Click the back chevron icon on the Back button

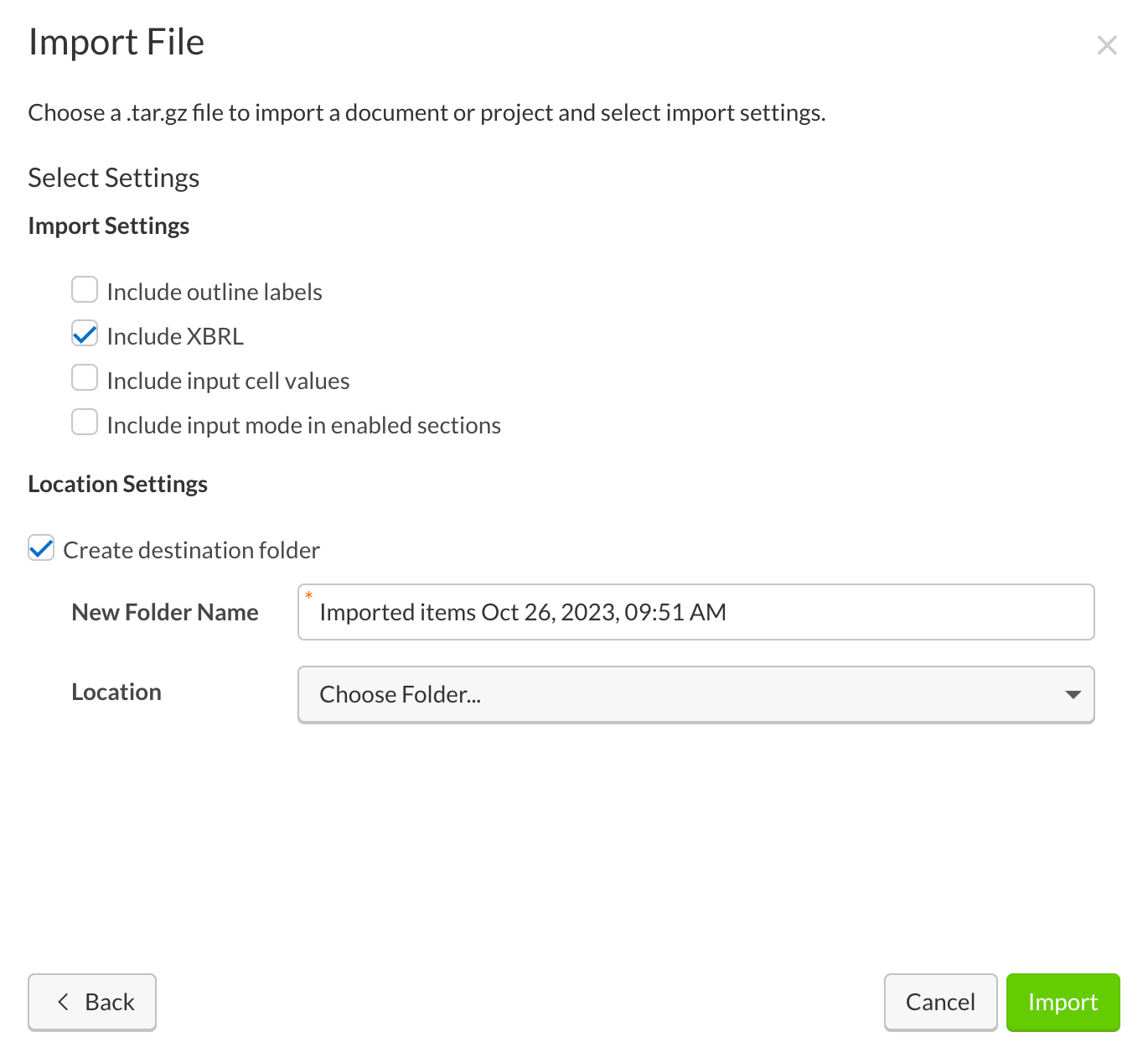coord(63,1002)
